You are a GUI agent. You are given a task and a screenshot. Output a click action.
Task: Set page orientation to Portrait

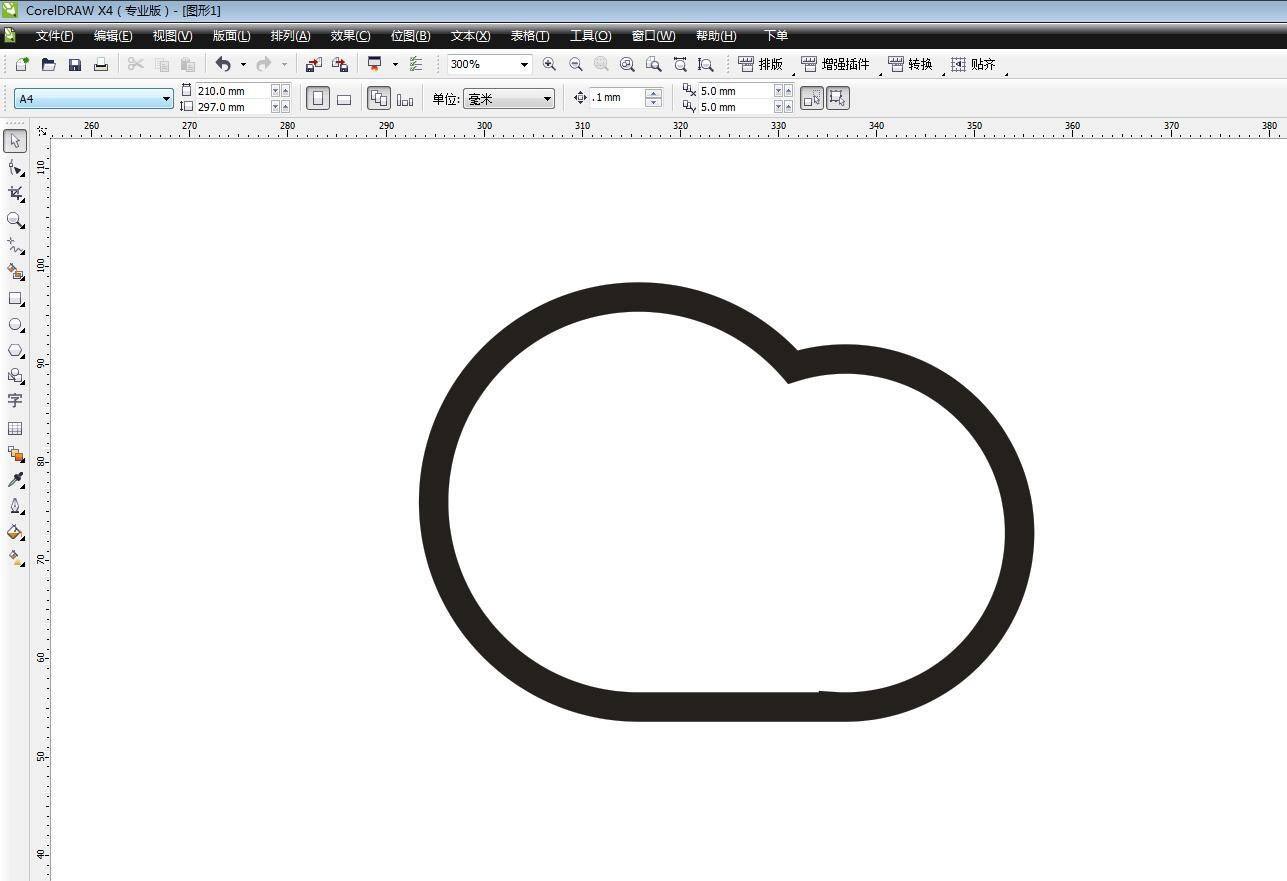click(318, 98)
